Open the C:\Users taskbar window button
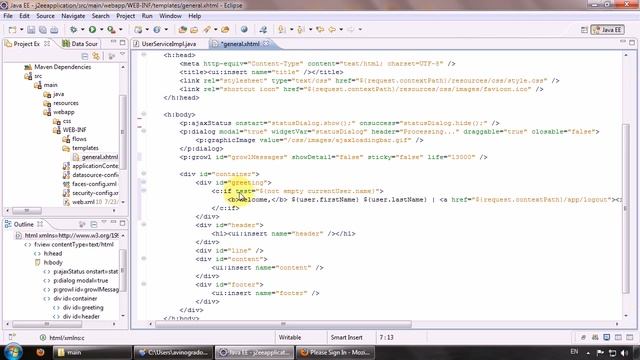Viewport: 640px width, 360px height. point(173,352)
